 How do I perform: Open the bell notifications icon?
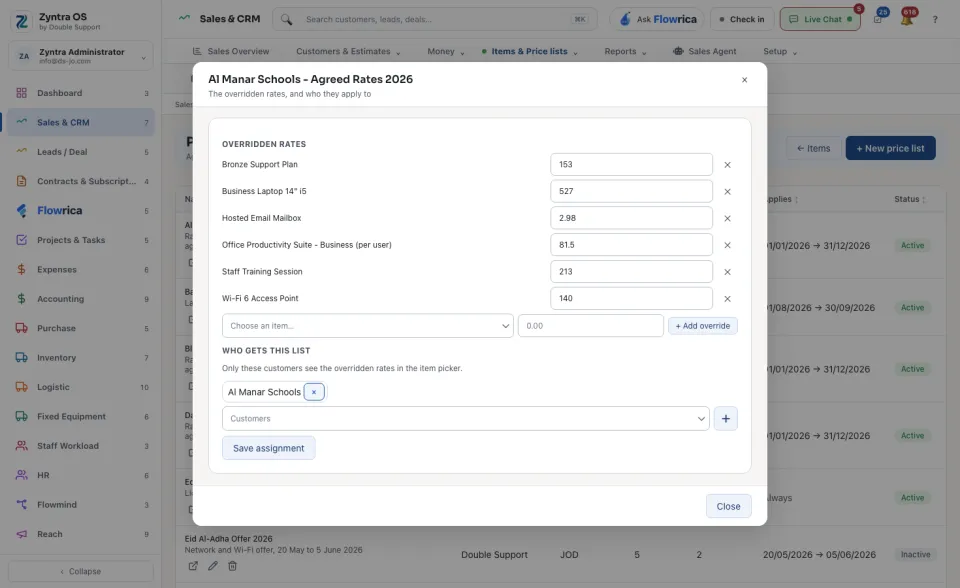click(907, 19)
